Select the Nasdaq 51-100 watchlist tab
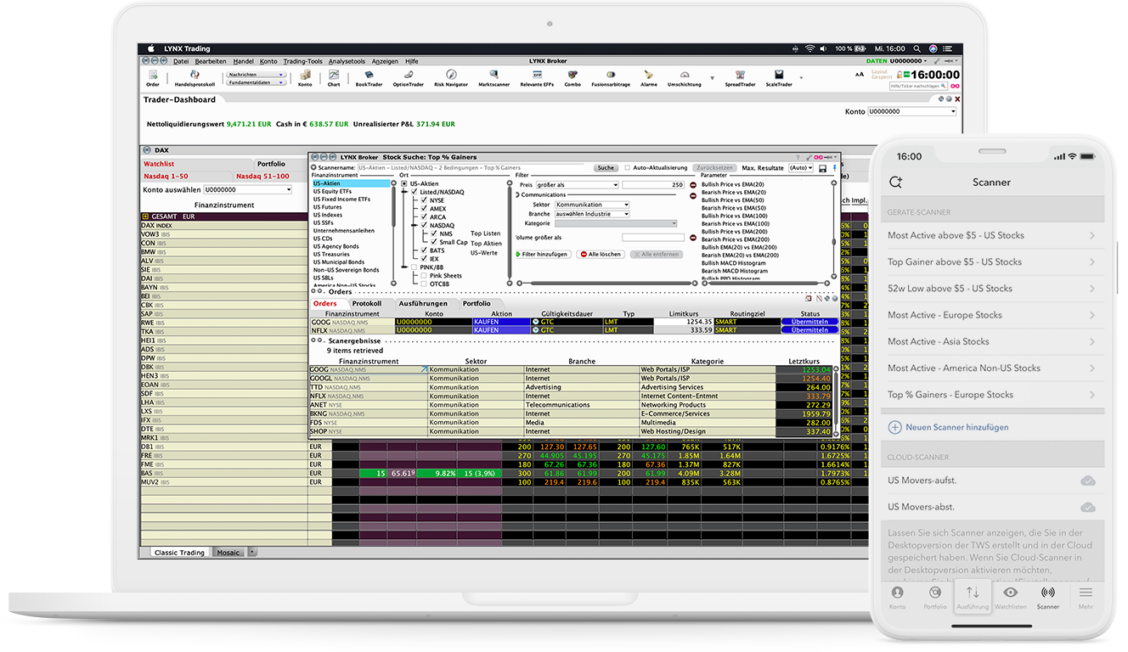 [x=263, y=176]
